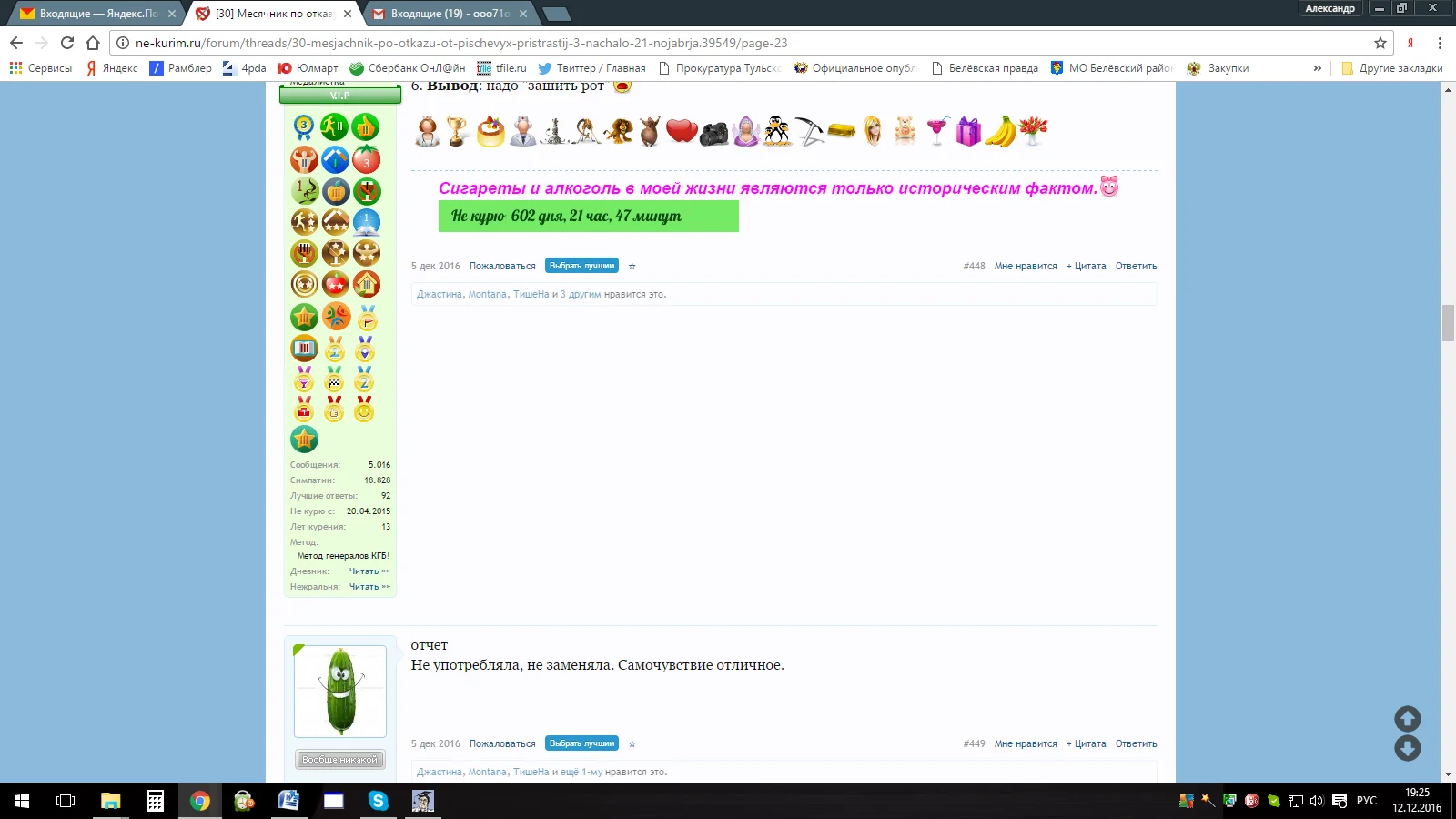
Task: Open the browser home page button
Action: pos(93,43)
